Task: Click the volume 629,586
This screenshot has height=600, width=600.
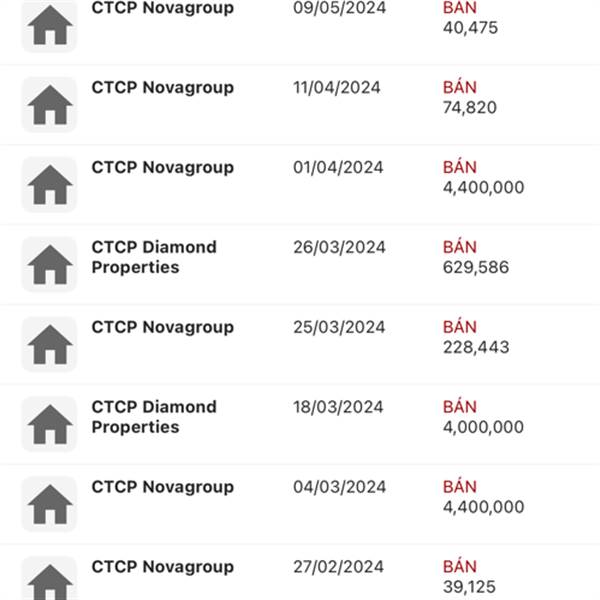Action: (x=476, y=267)
